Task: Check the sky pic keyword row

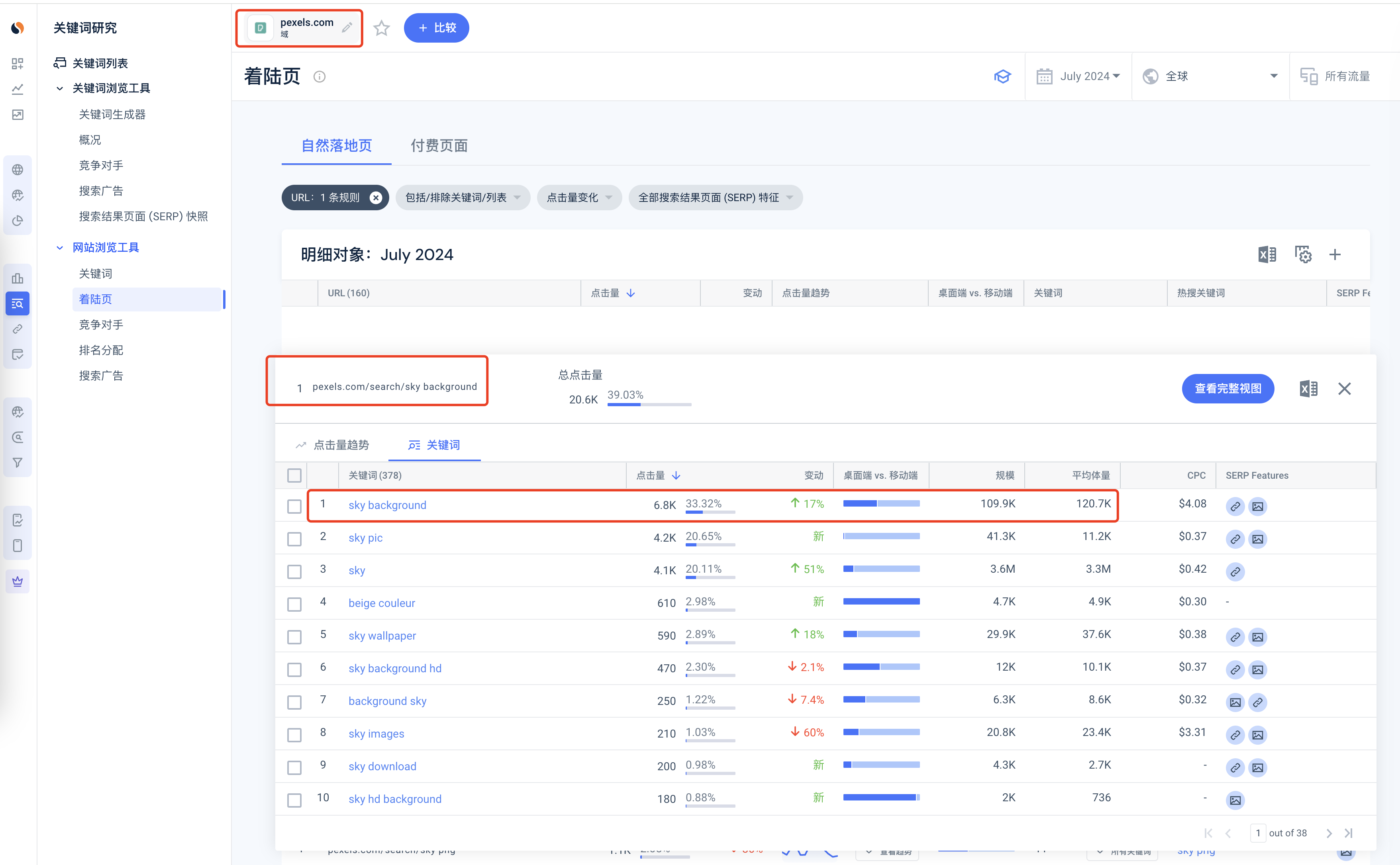Action: coord(294,539)
